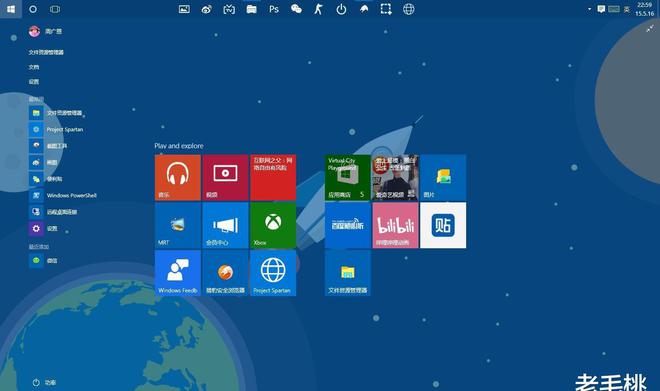660x391 pixels.
Task: Open the pink bilibili tile
Action: click(x=395, y=225)
